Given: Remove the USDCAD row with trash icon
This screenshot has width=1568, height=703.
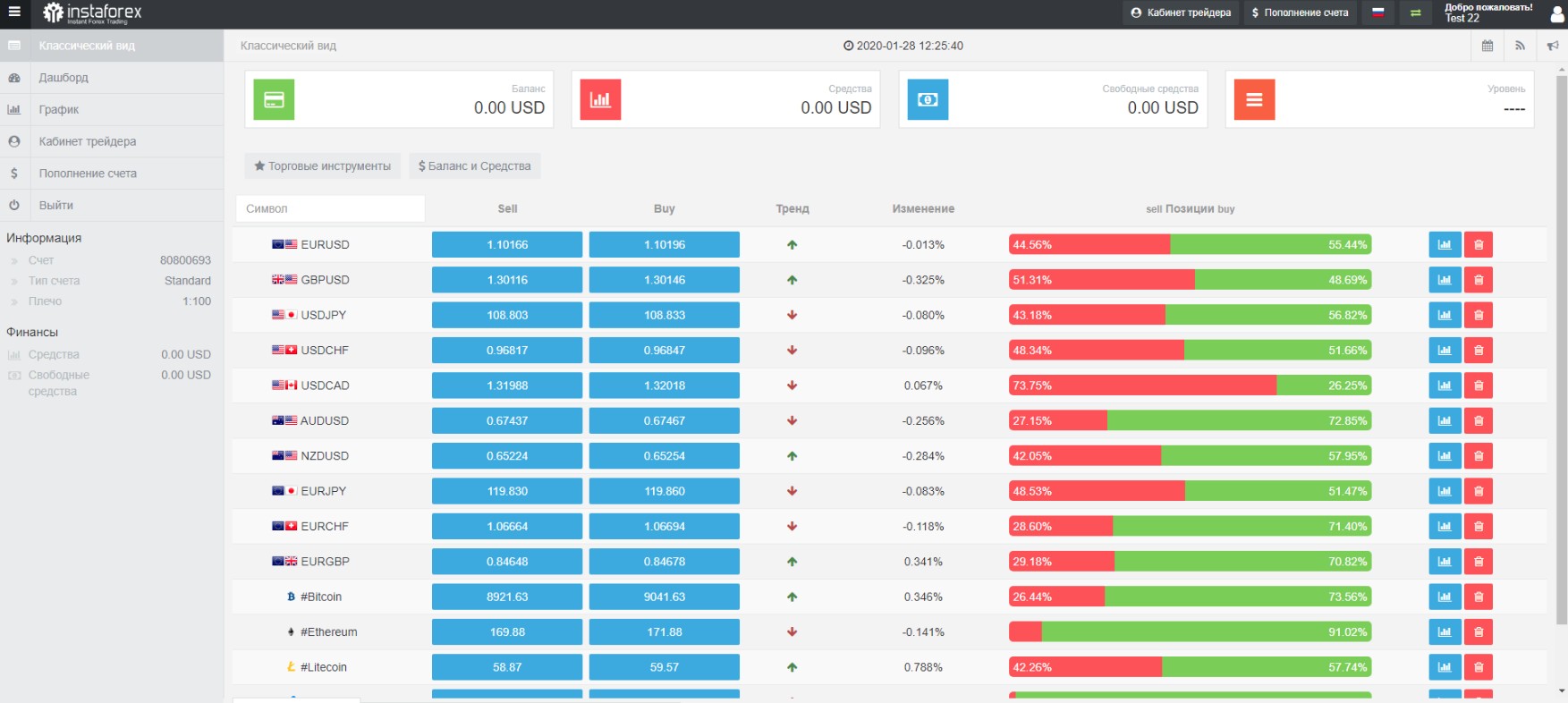Looking at the screenshot, I should pos(1479,385).
